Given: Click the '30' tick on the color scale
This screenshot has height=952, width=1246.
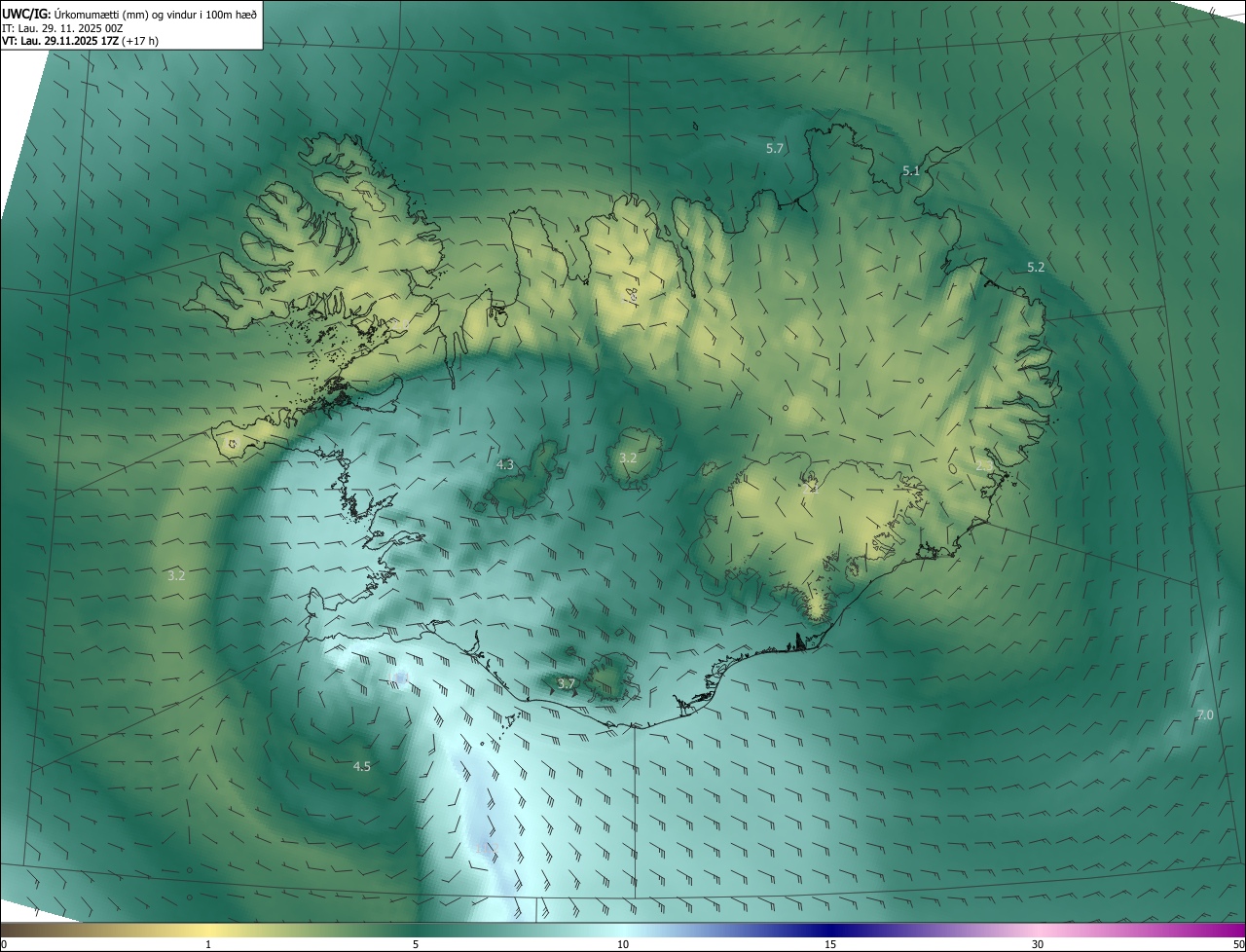Looking at the screenshot, I should click(x=1038, y=945).
